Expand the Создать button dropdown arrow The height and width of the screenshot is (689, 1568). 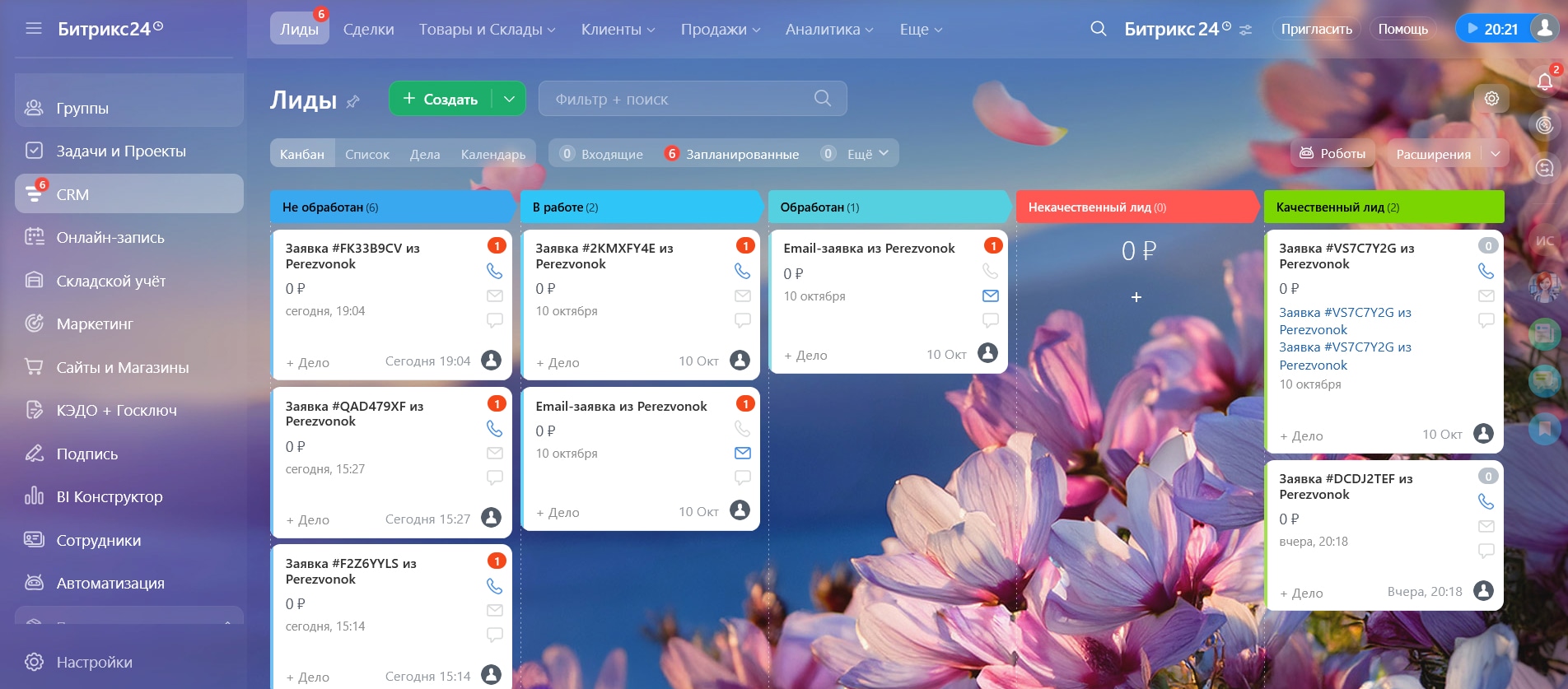pyautogui.click(x=509, y=99)
